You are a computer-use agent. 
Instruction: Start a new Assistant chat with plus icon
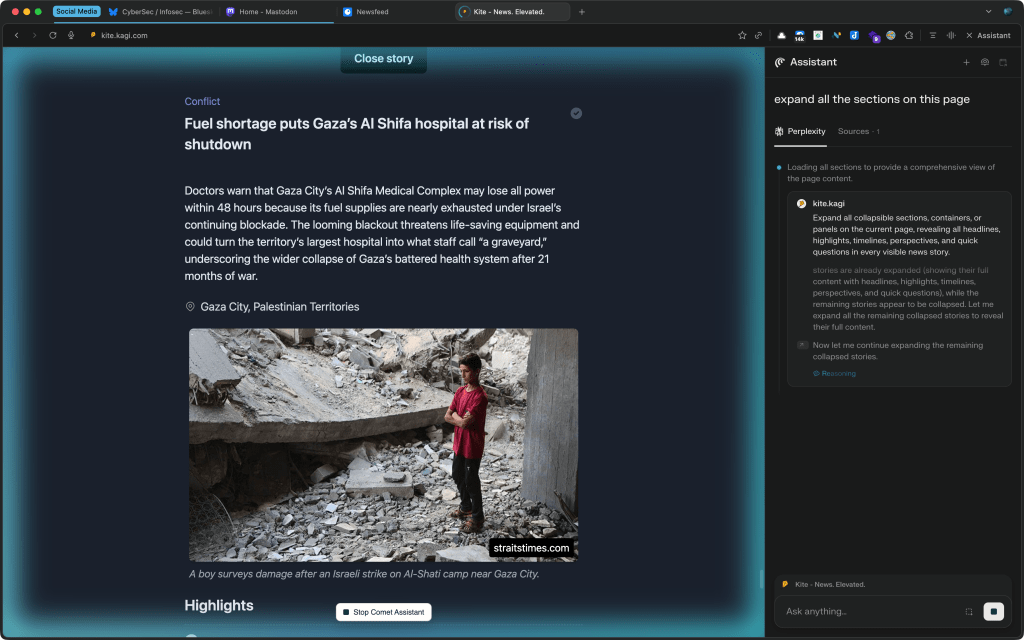coord(966,62)
